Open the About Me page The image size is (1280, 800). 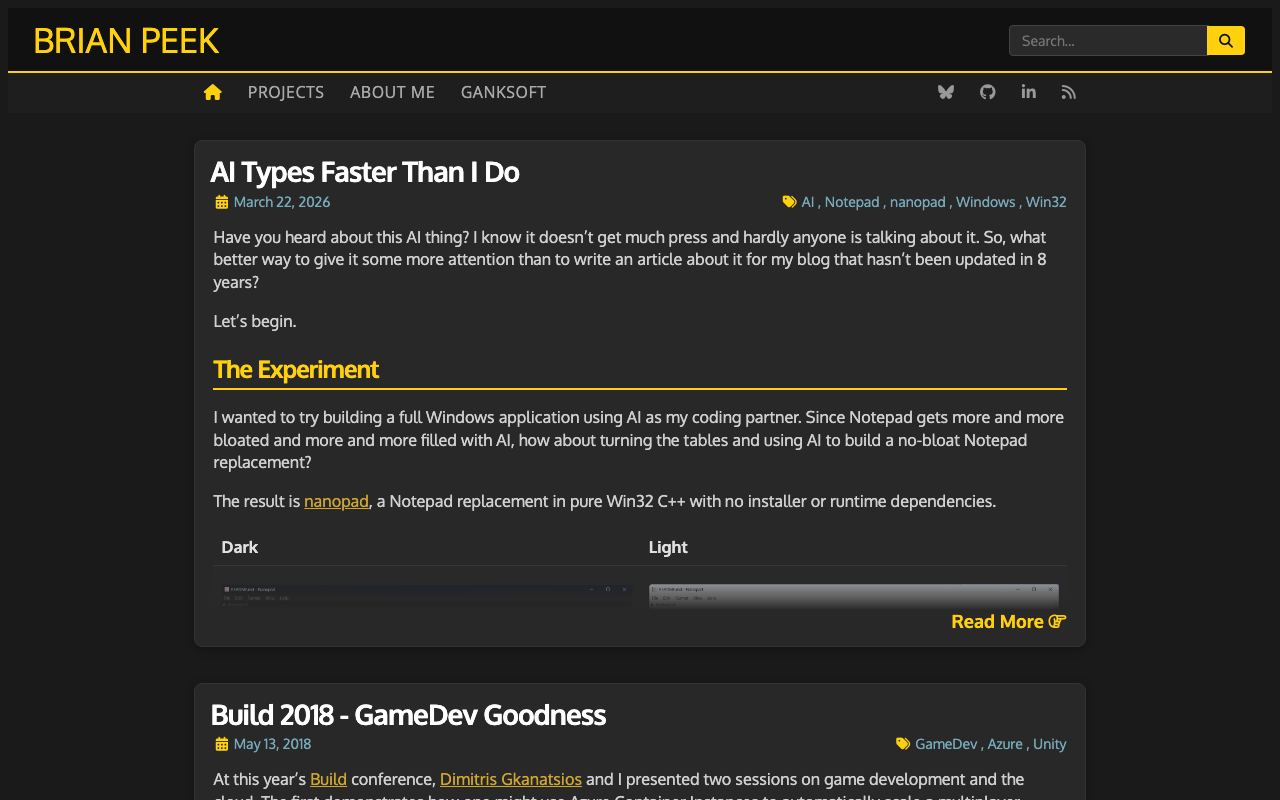392,92
